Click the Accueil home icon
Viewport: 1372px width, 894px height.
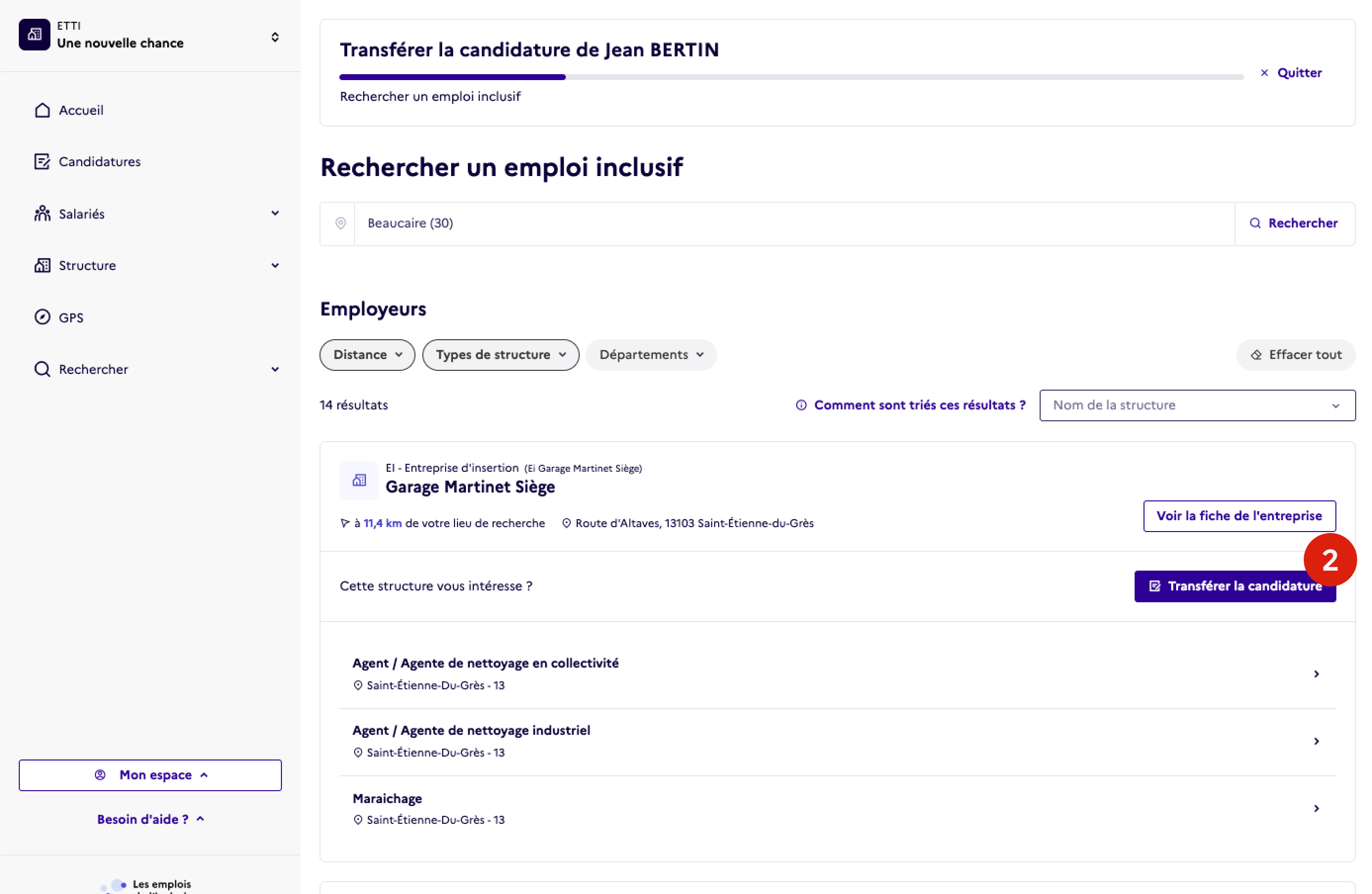click(x=42, y=110)
